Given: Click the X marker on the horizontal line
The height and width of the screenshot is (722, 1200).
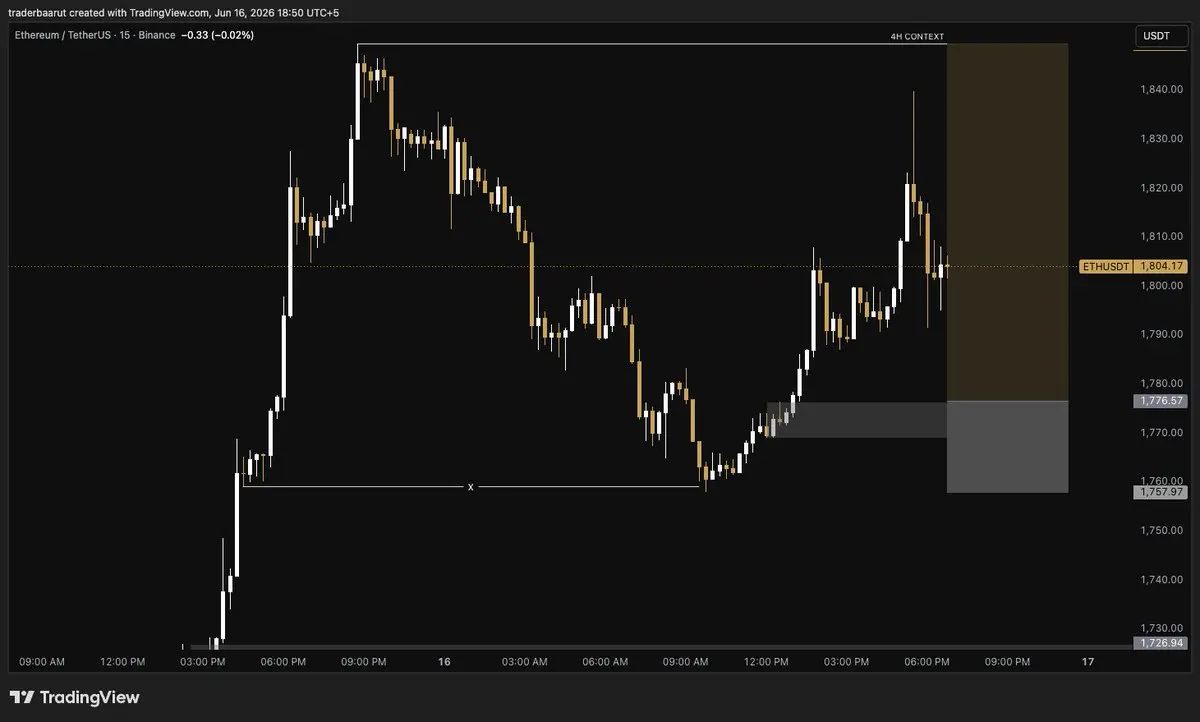Looking at the screenshot, I should pyautogui.click(x=470, y=487).
